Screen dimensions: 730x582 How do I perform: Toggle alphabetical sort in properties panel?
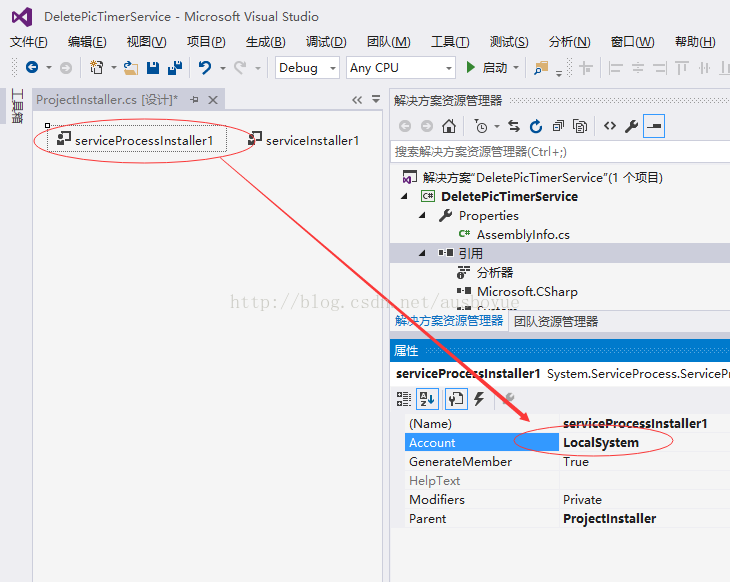tap(427, 399)
